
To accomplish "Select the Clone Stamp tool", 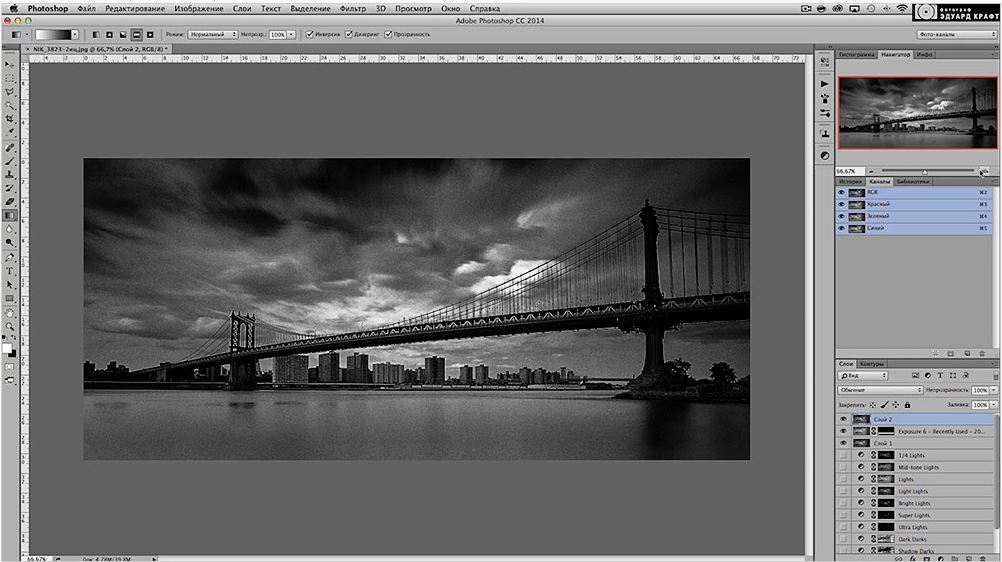I will (10, 174).
